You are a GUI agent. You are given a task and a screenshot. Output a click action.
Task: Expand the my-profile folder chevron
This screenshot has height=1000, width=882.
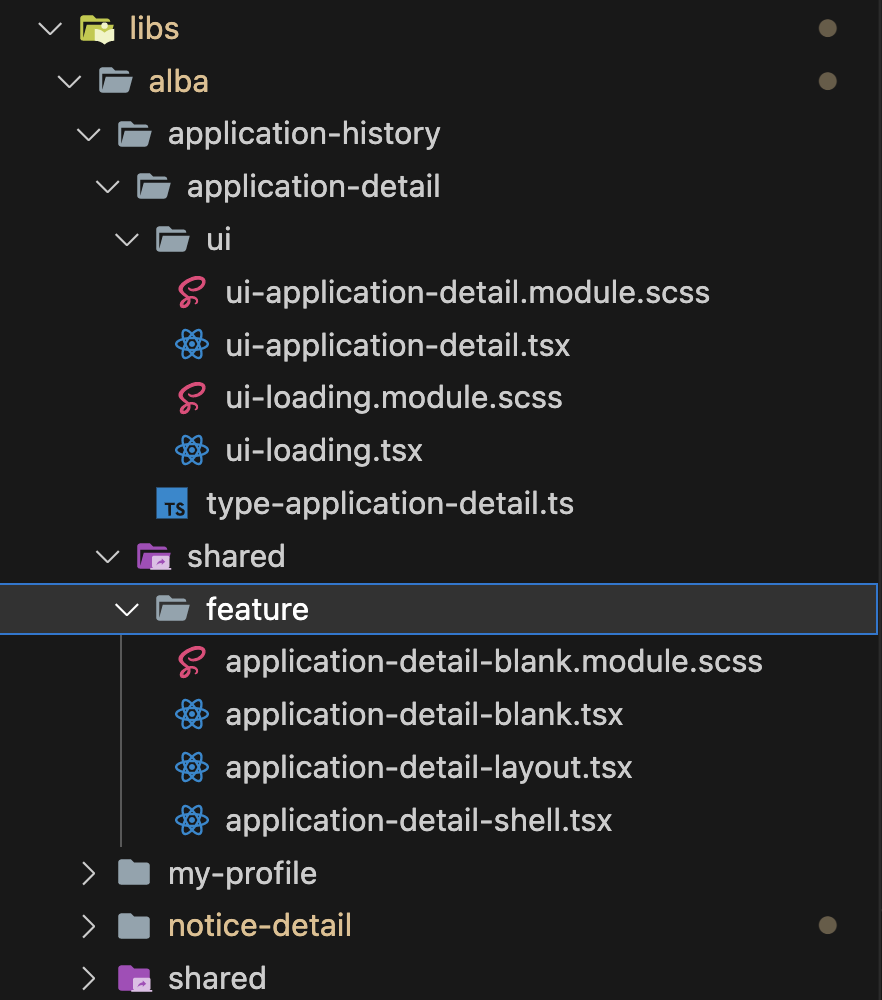pos(88,874)
